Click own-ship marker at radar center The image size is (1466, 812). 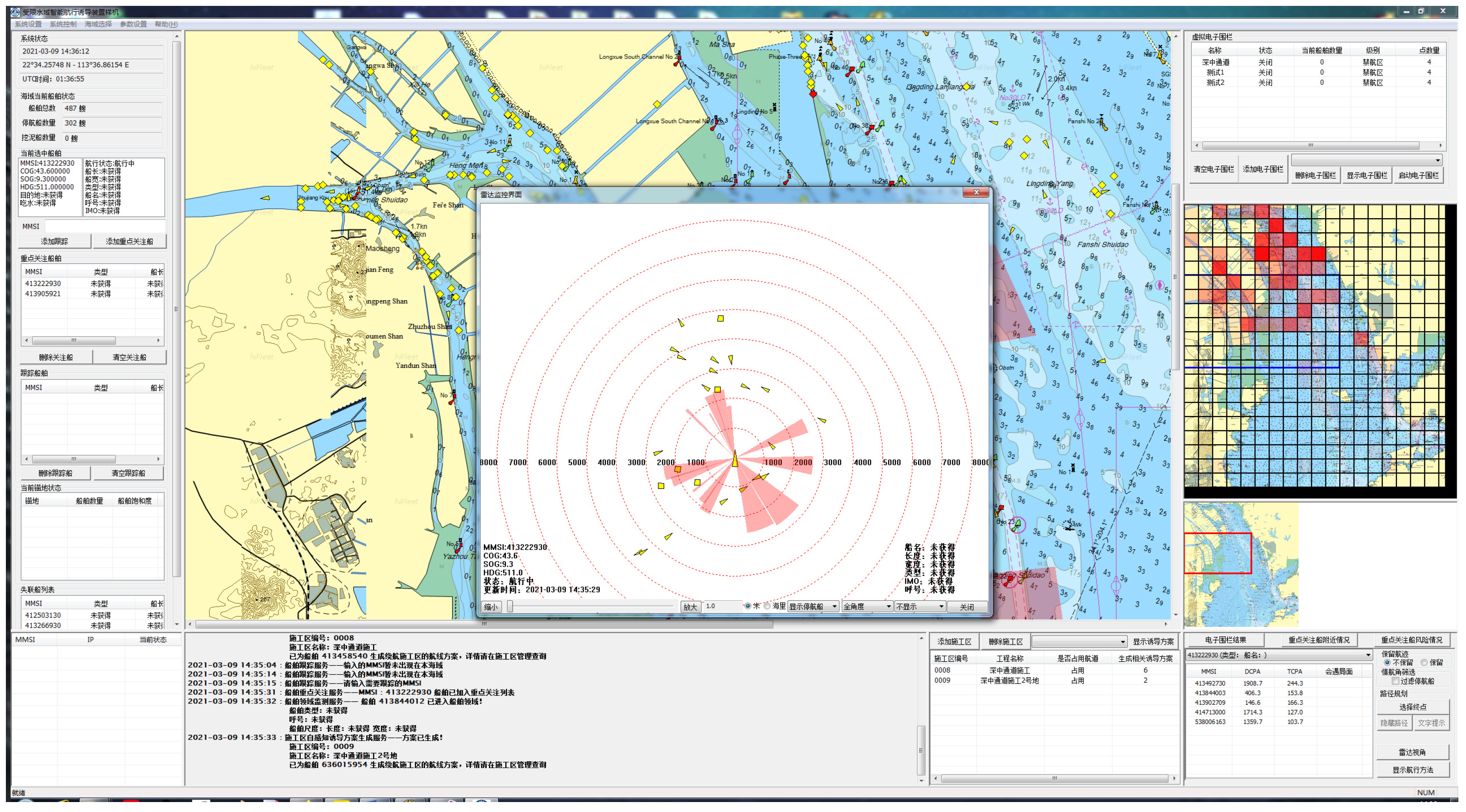(735, 460)
